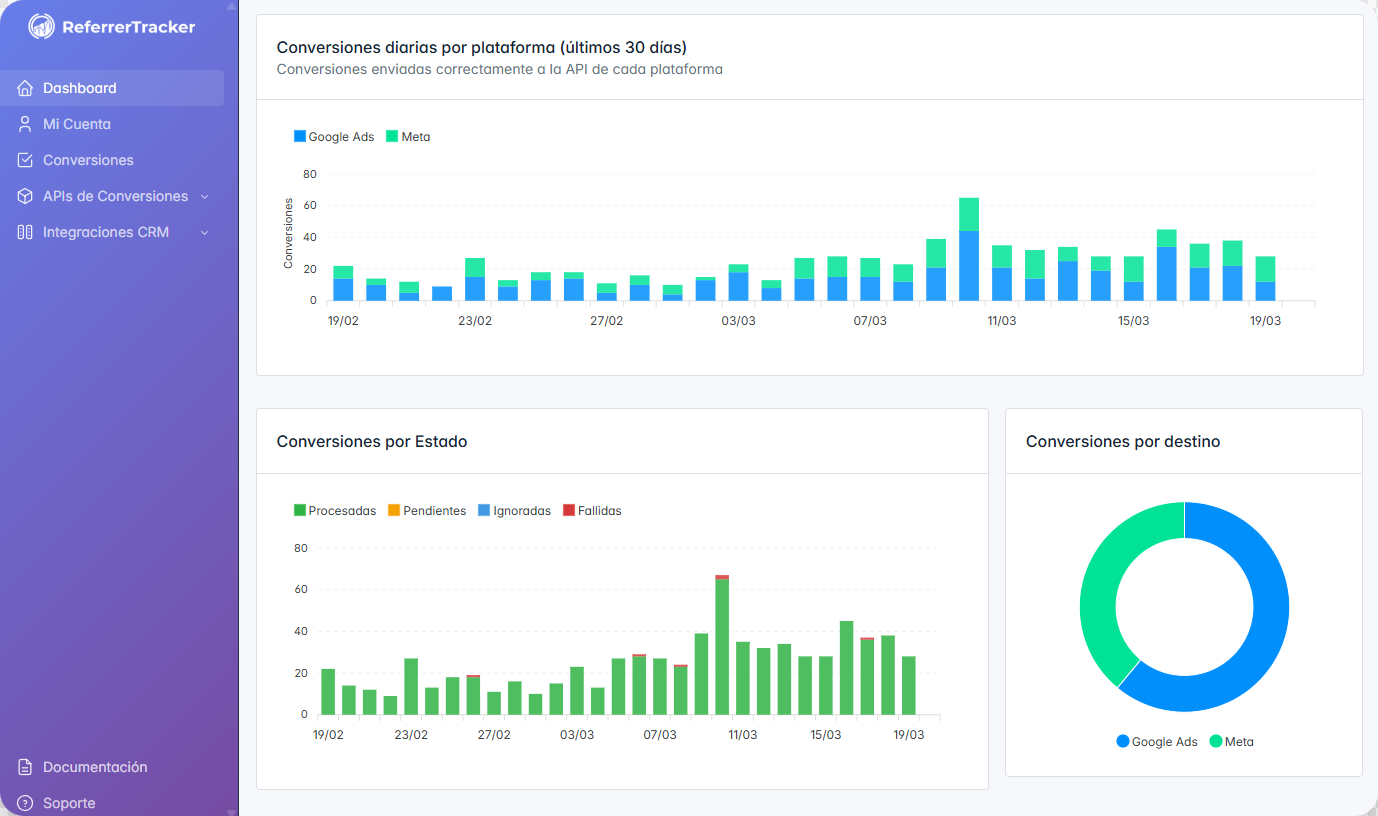
Task: Click the Soporte link
Action: click(71, 803)
